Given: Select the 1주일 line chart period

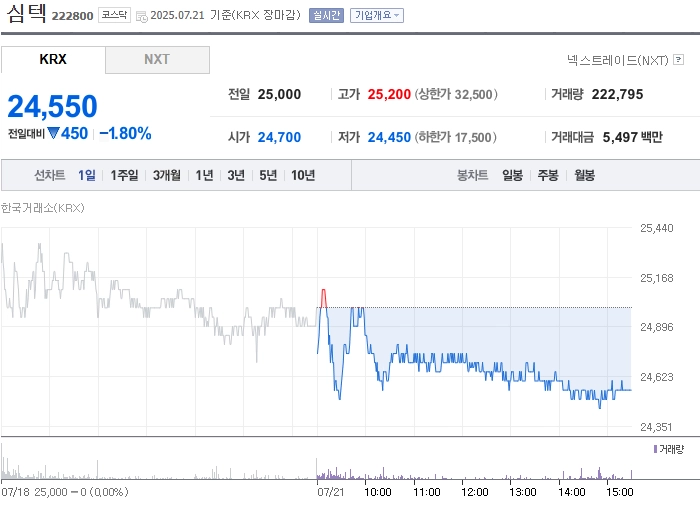Looking at the screenshot, I should coord(124,175).
